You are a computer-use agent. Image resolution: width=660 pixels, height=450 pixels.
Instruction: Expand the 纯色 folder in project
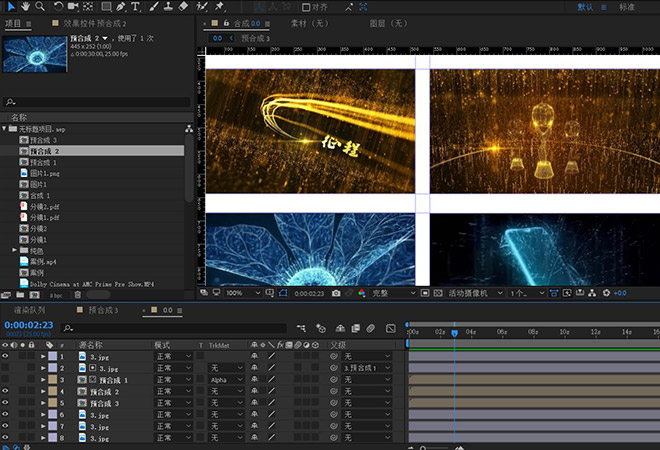coord(14,249)
